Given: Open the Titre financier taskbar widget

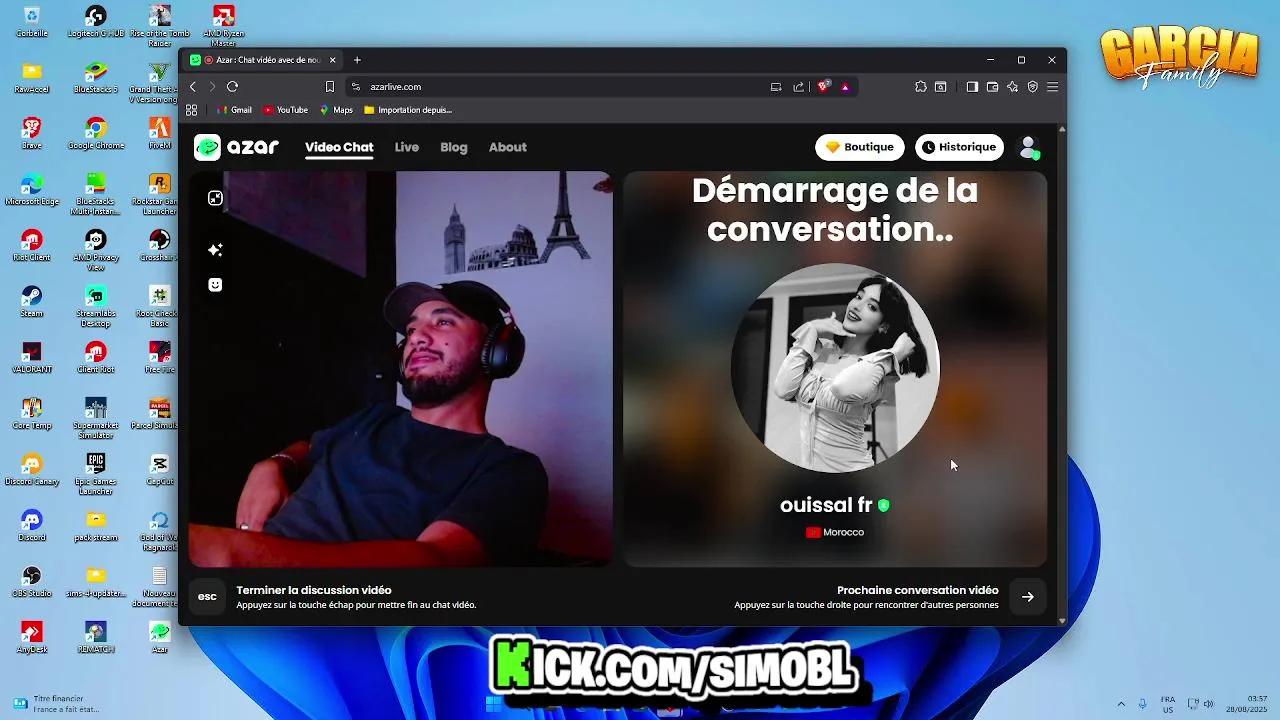Looking at the screenshot, I should [x=55, y=704].
